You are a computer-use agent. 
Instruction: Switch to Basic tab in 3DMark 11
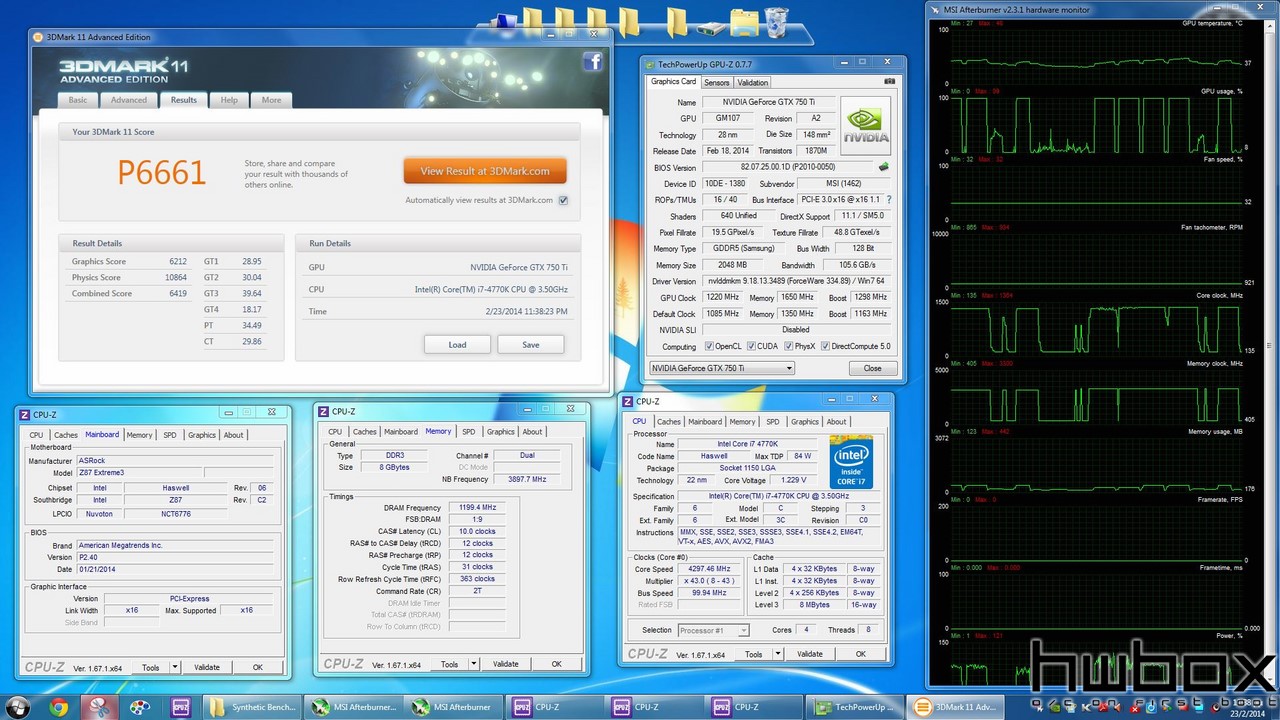pos(78,100)
